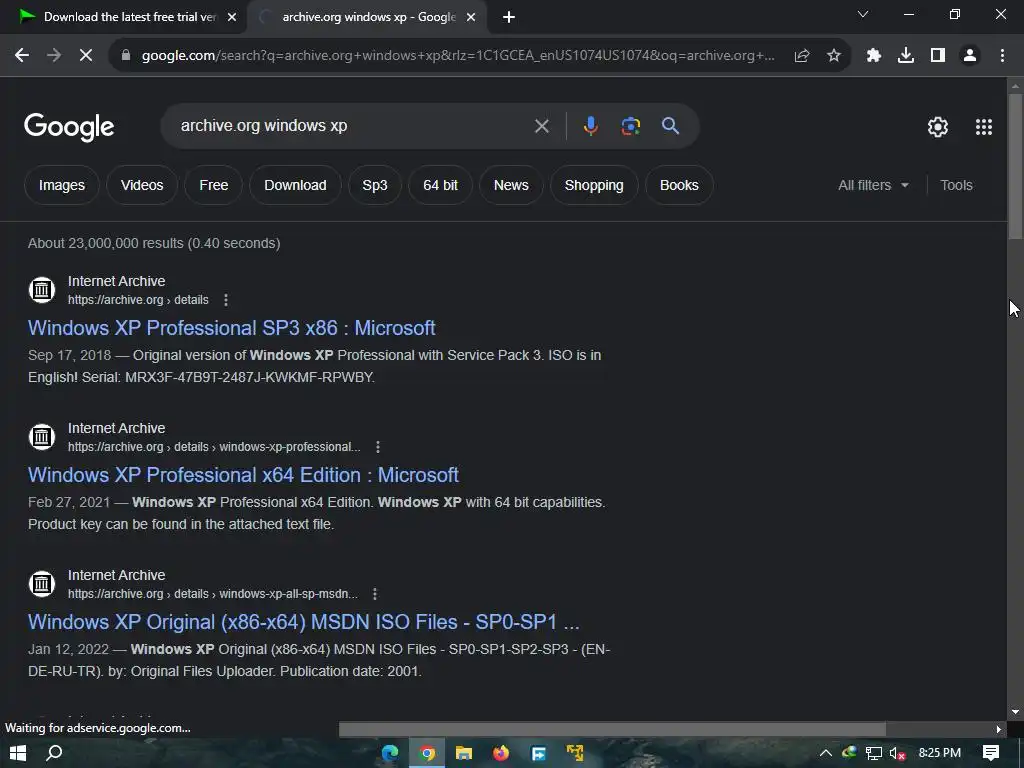Show hidden system tray icons
Screen dimensions: 1024x768
[x=825, y=753]
